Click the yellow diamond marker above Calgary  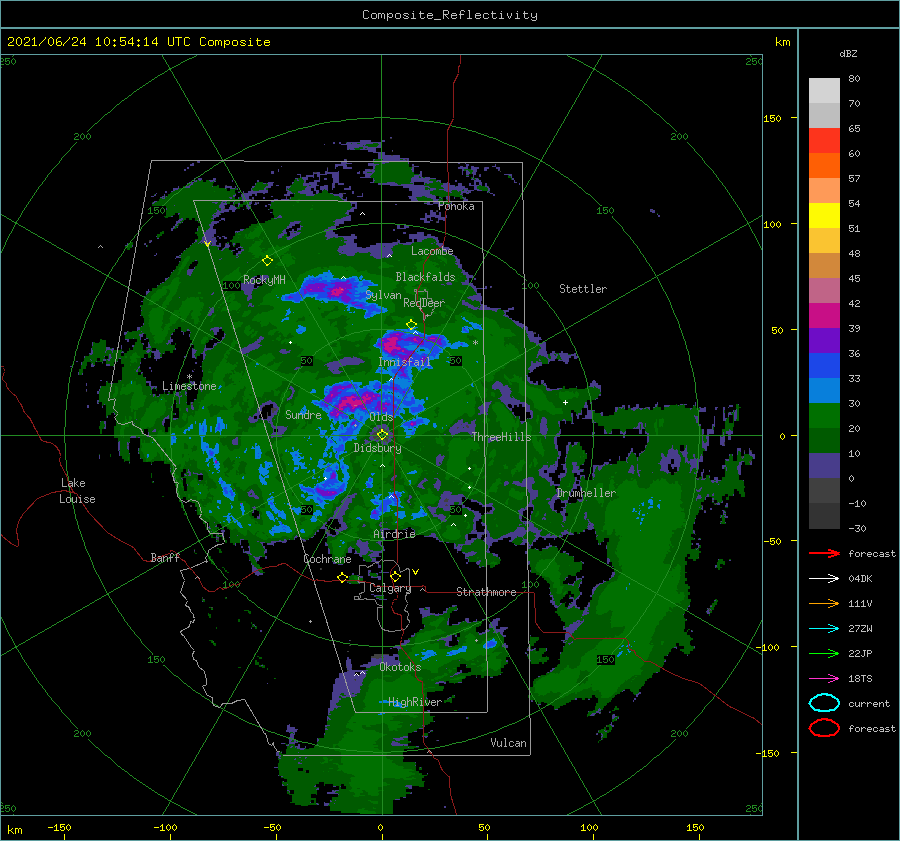pyautogui.click(x=395, y=576)
